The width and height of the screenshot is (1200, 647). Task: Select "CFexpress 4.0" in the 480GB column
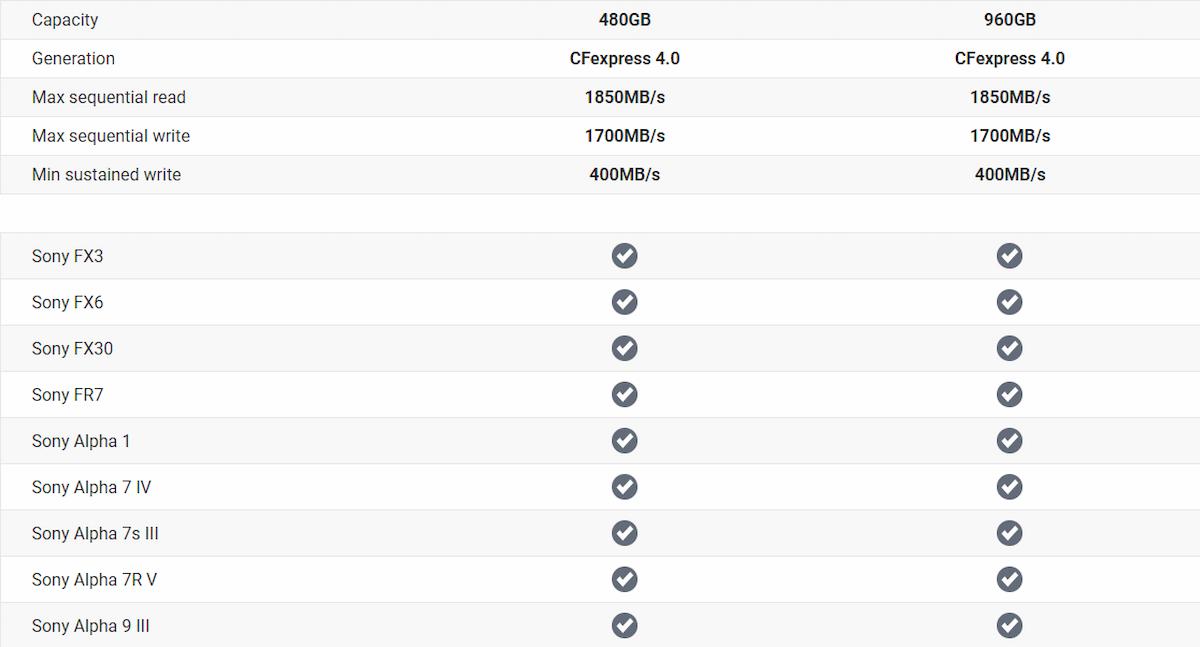[625, 58]
